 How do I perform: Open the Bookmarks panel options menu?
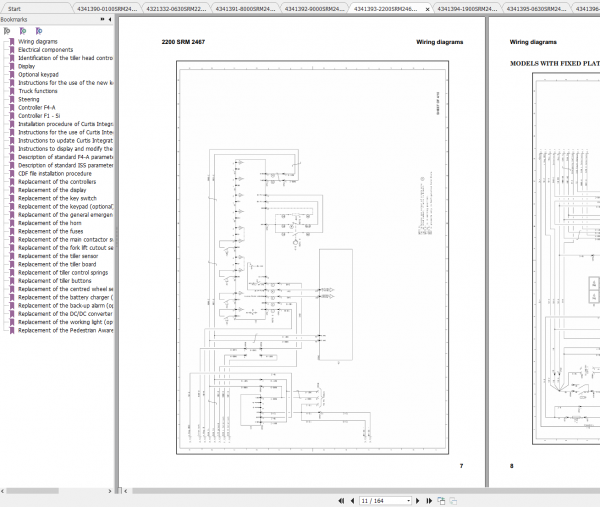point(103,19)
